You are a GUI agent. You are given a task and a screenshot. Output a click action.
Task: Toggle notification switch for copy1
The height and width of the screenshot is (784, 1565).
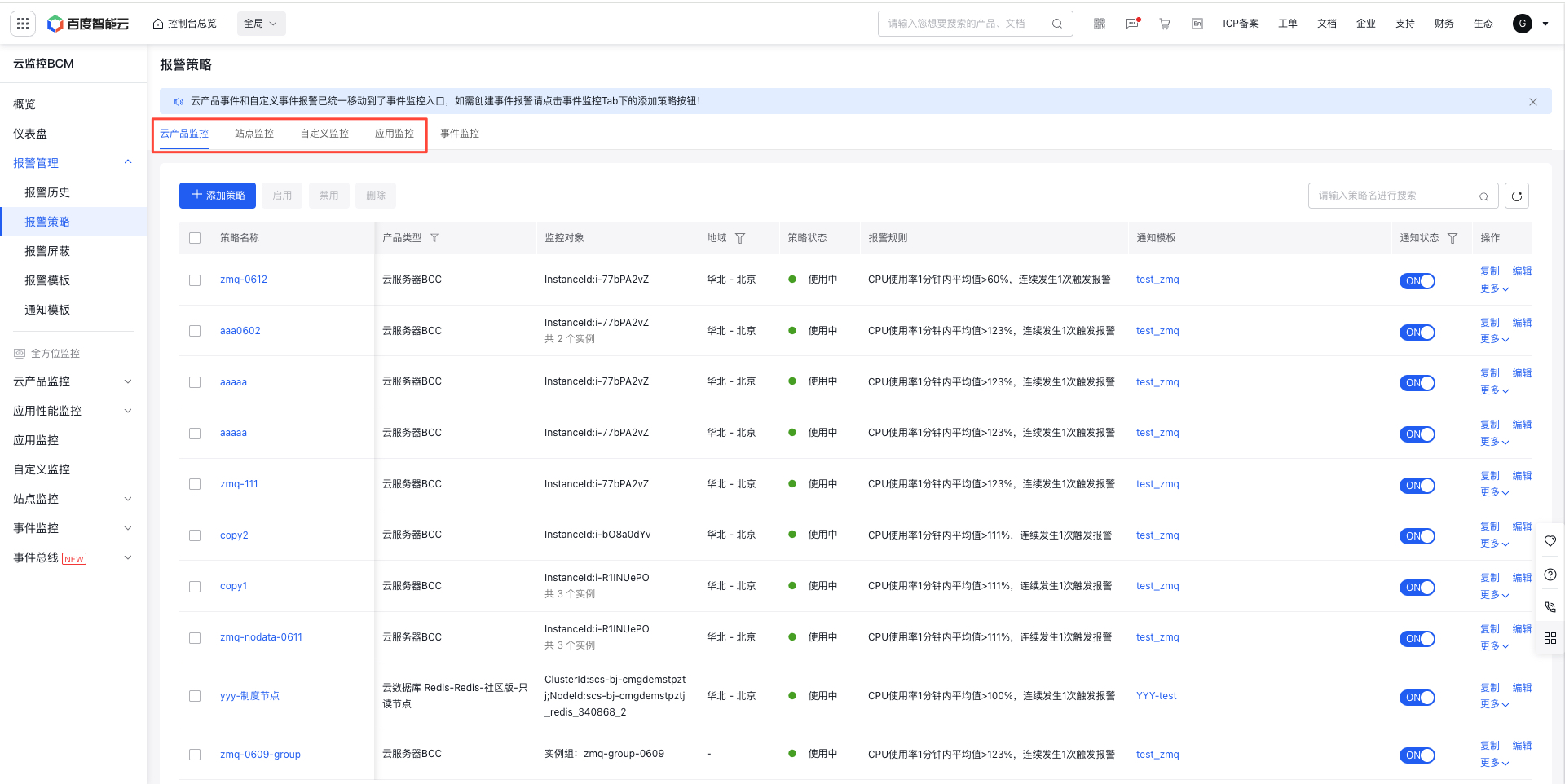pos(1417,588)
